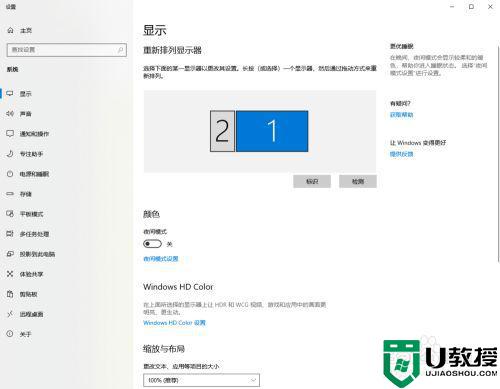Image resolution: width=500 pixels, height=389 pixels.
Task: Click the search magnifier icon in 查找设置 box
Action: click(x=120, y=50)
